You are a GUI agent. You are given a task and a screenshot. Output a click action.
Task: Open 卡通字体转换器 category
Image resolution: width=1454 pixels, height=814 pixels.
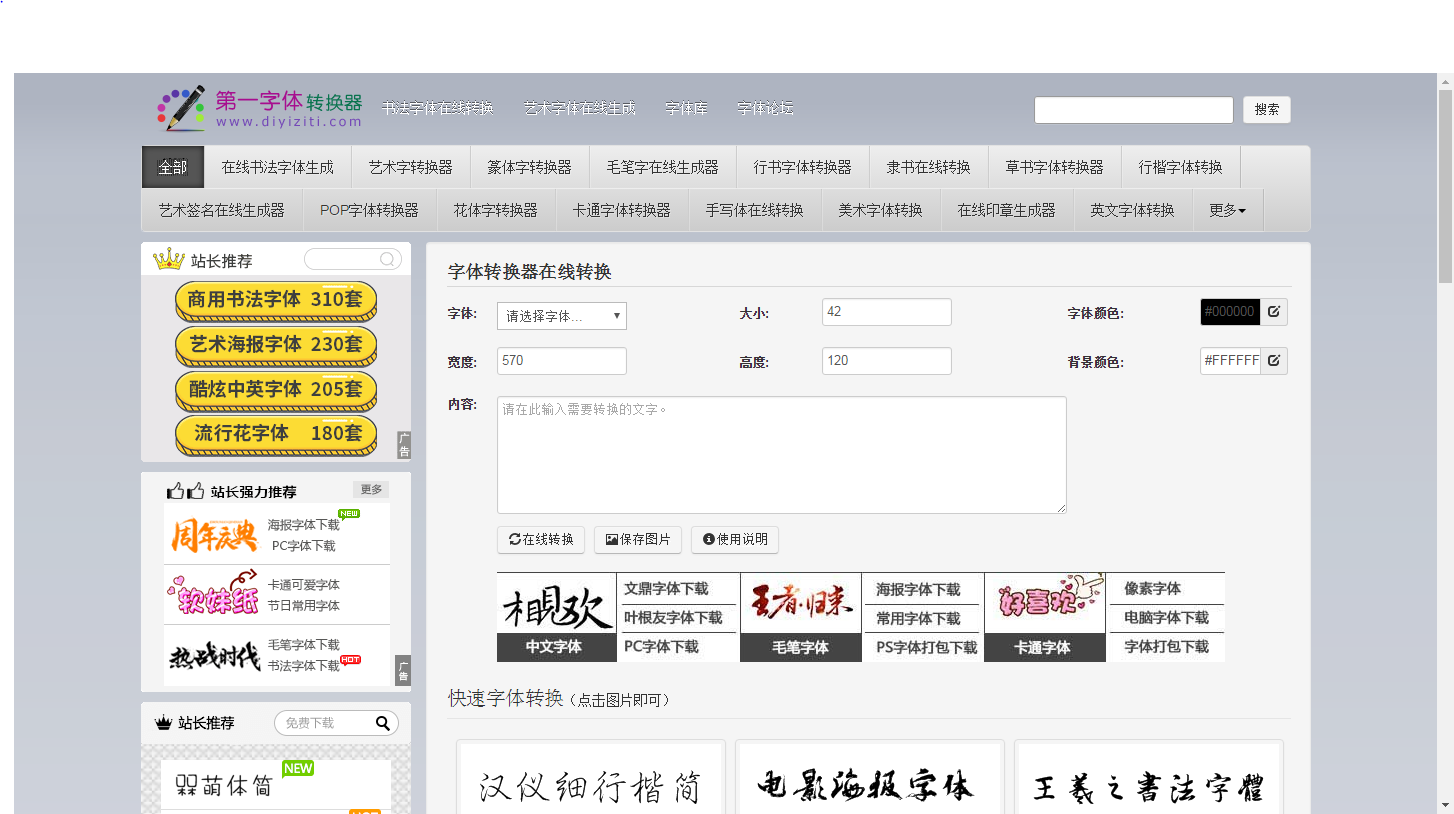pyautogui.click(x=622, y=211)
